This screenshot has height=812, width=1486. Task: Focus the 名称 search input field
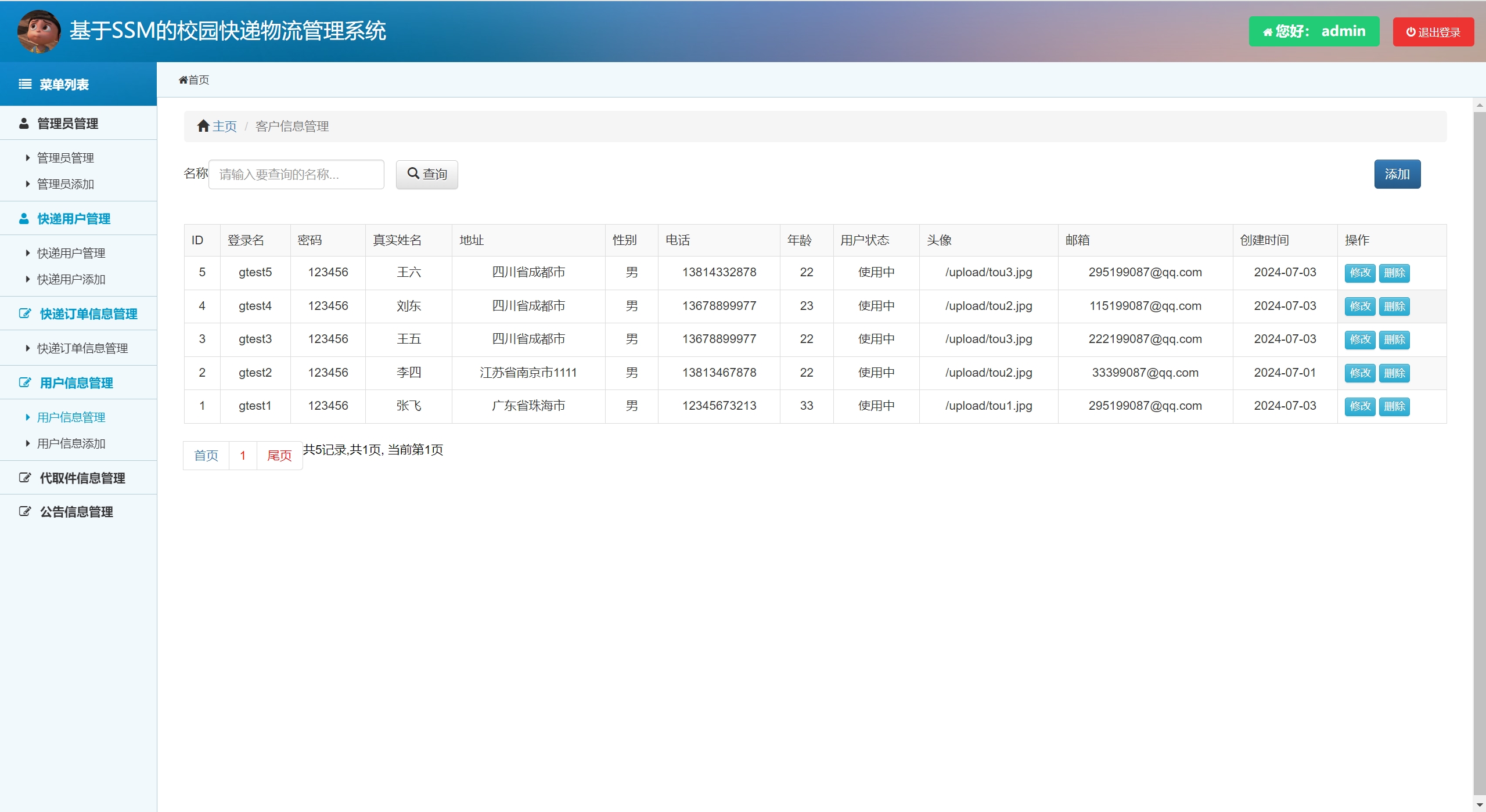coord(296,174)
